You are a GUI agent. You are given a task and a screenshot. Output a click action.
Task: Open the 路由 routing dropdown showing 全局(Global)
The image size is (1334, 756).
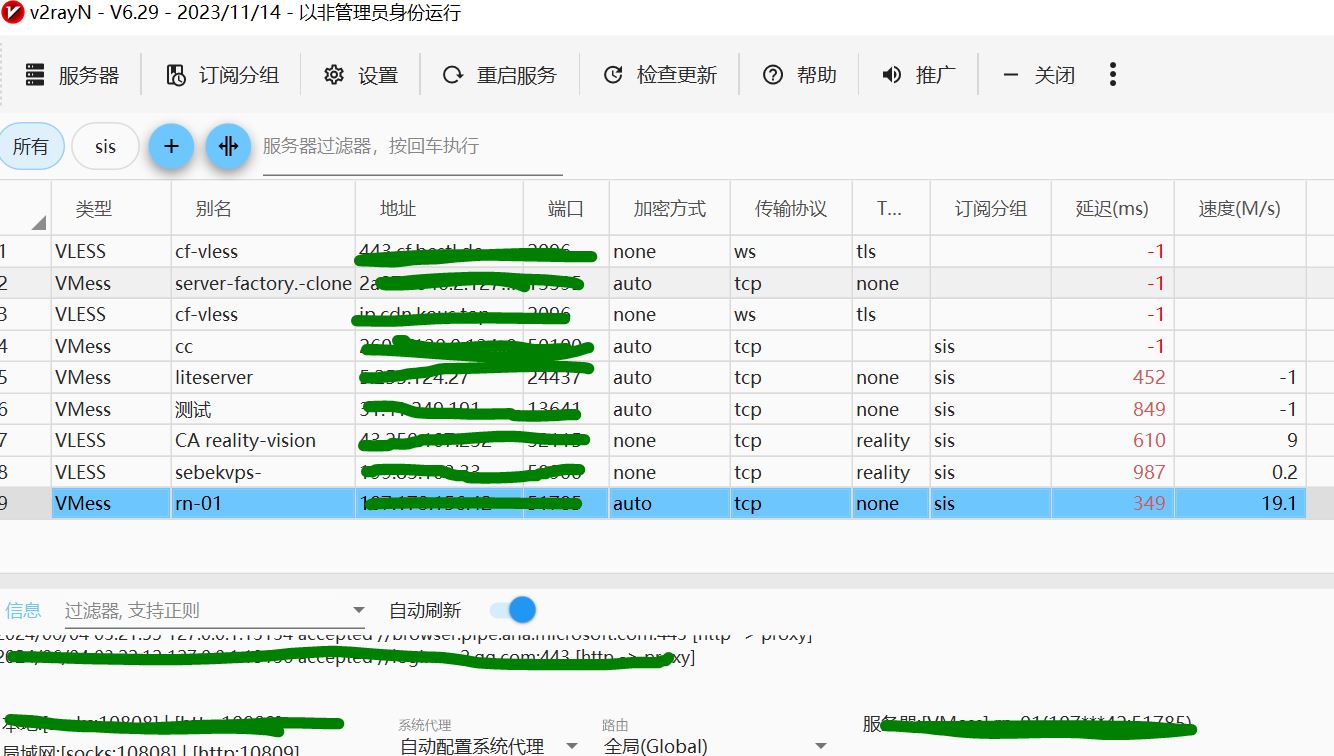715,746
